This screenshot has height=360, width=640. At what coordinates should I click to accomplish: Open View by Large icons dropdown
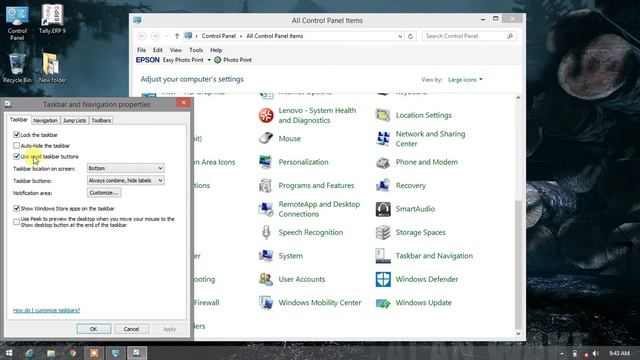coord(465,80)
